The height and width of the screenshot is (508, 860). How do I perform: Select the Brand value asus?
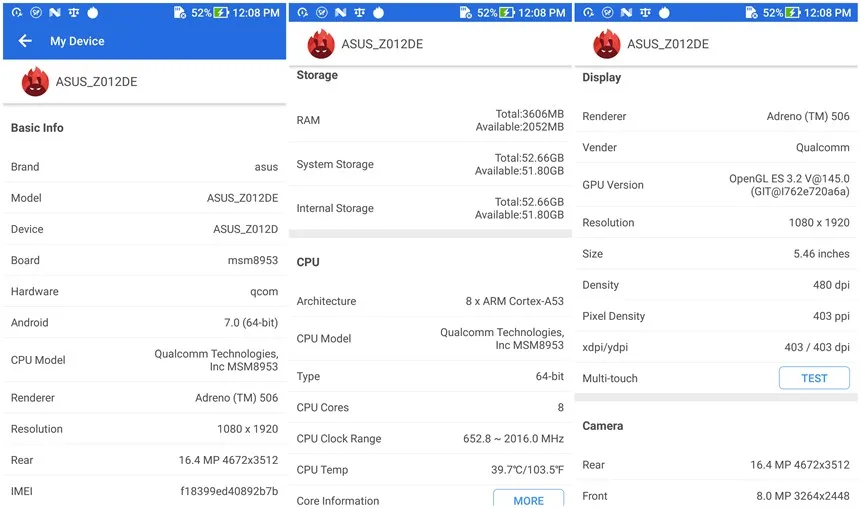pos(266,167)
